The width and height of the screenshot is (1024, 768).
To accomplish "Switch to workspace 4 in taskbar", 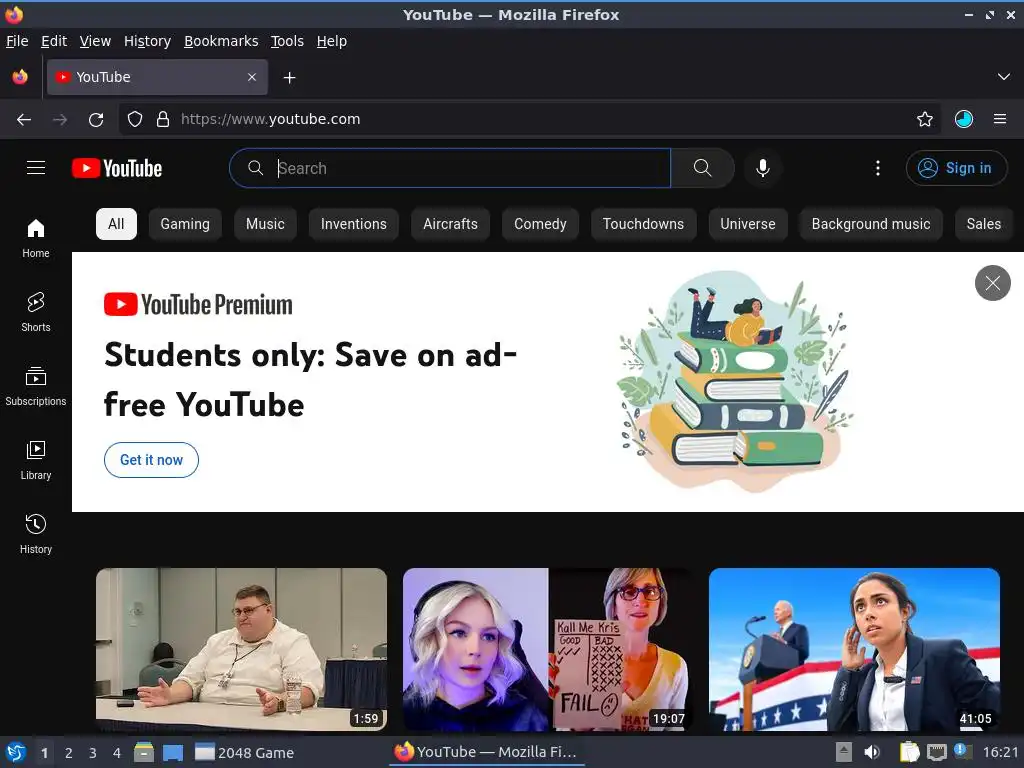I will (x=117, y=753).
